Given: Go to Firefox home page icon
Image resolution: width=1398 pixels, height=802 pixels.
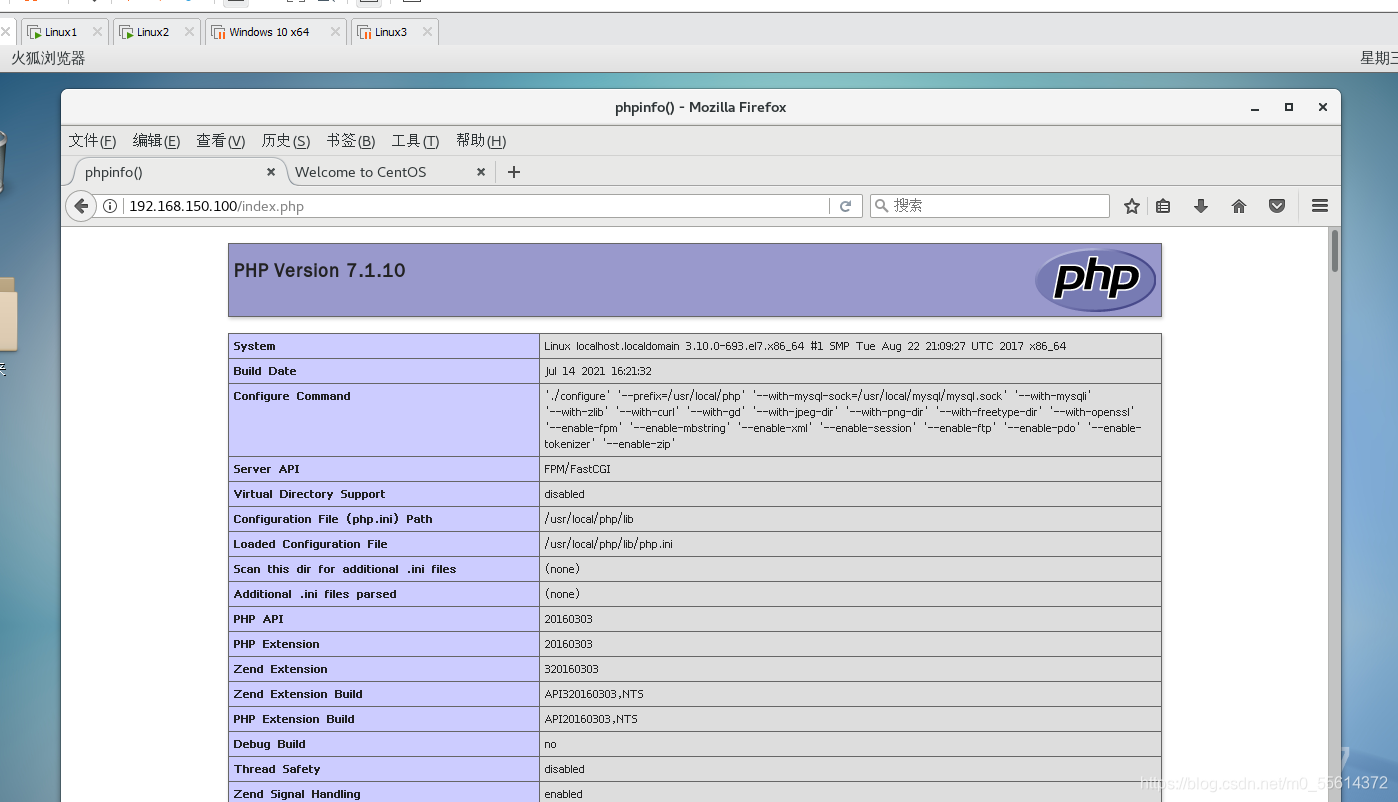Looking at the screenshot, I should pos(1239,206).
